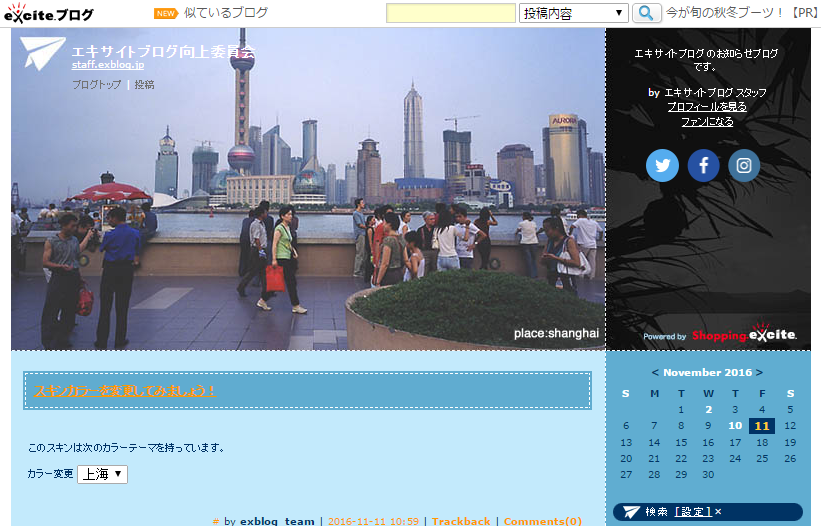This screenshot has width=821, height=526.
Task: Select highlighted calendar date 11
Action: pyautogui.click(x=762, y=426)
